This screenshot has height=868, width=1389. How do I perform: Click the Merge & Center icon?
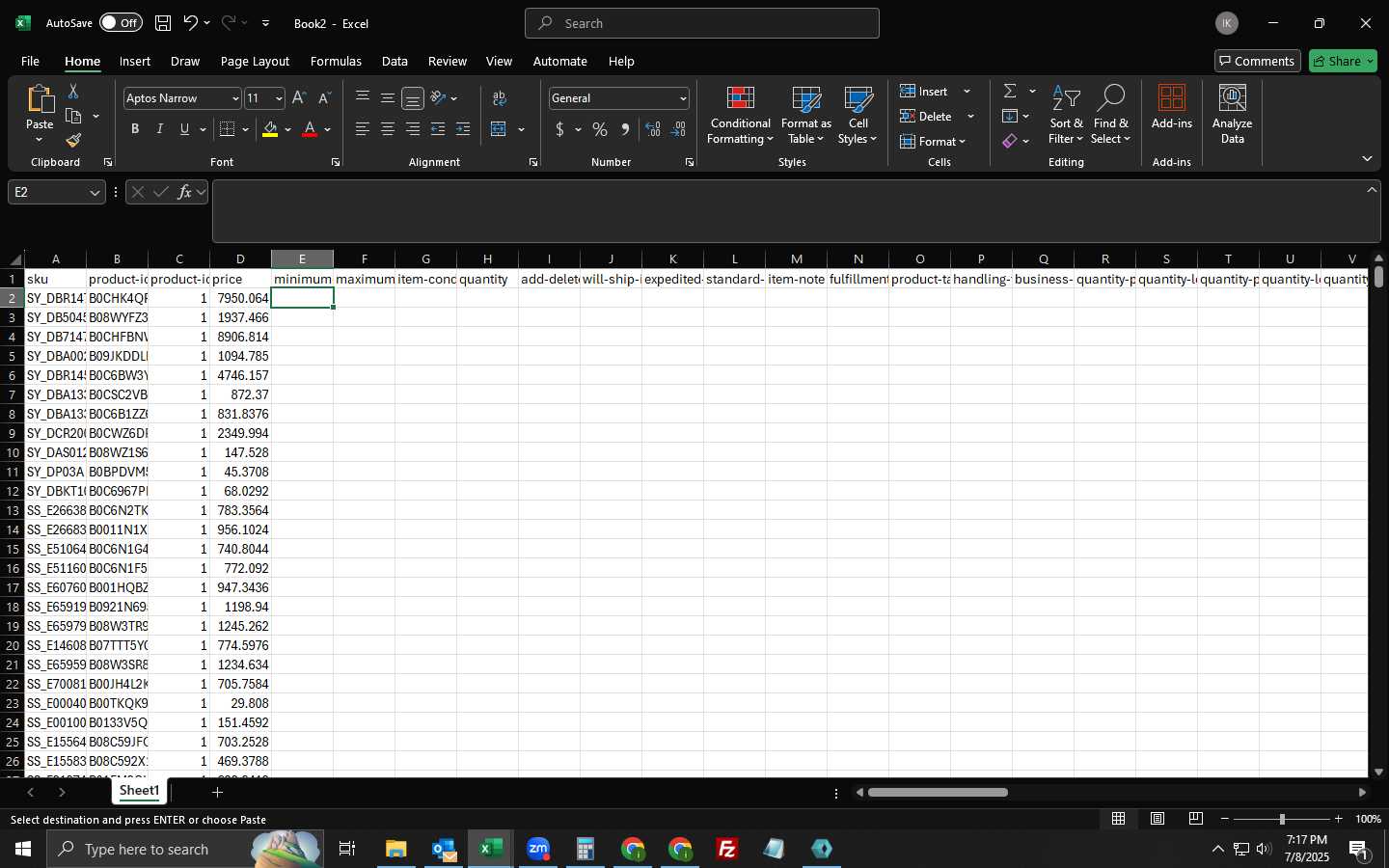[x=499, y=129]
